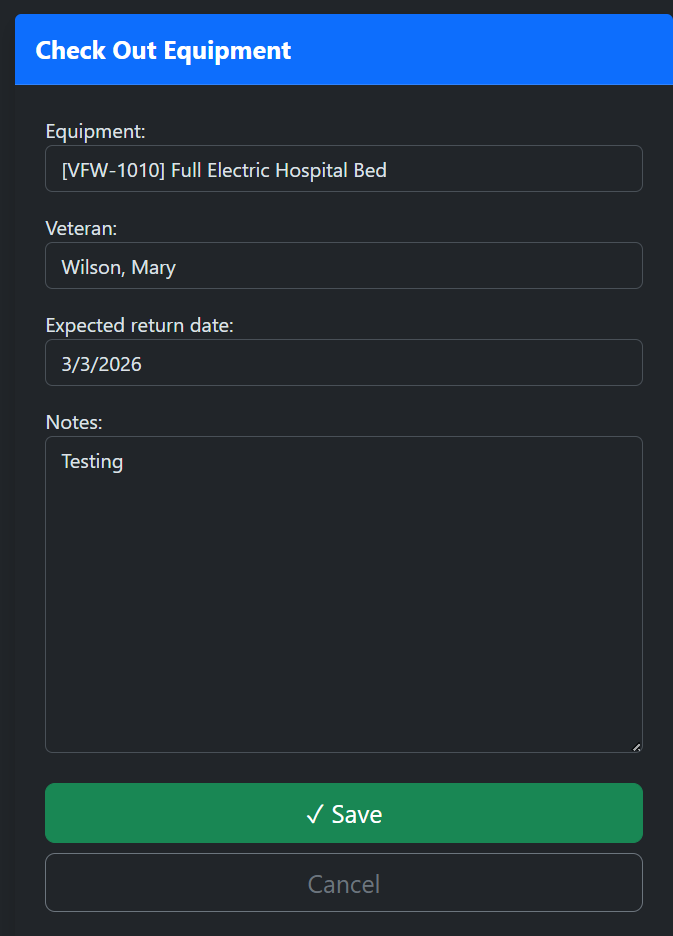Select the text Testing in the Notes box
Image resolution: width=673 pixels, height=936 pixels.
(92, 461)
